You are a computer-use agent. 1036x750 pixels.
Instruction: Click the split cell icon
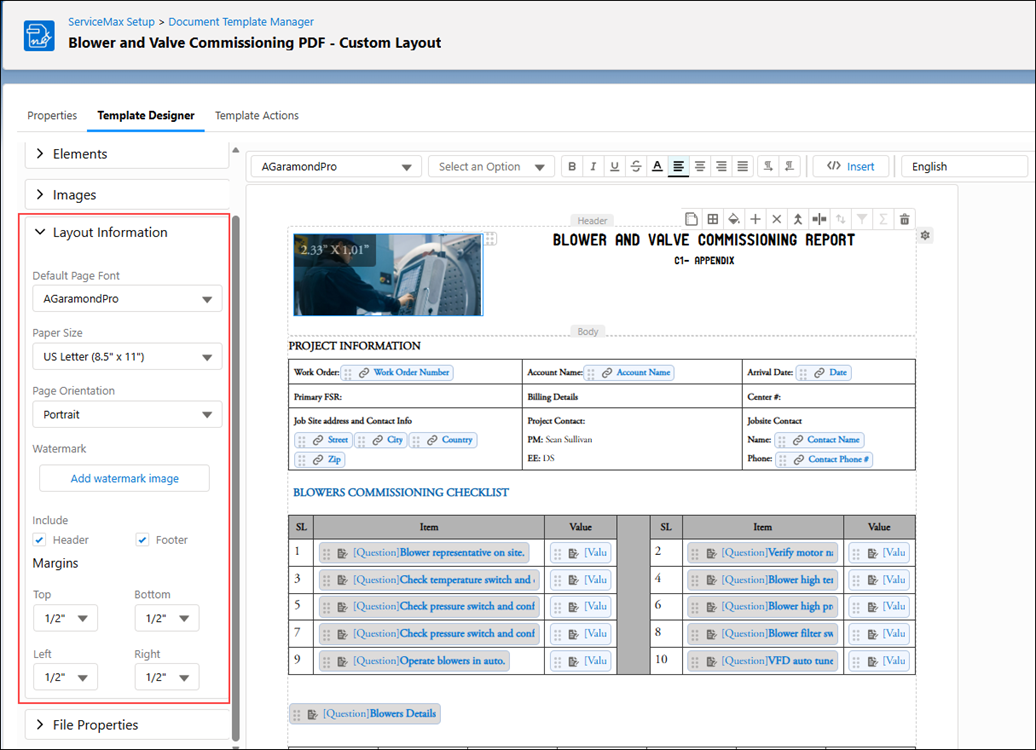click(x=819, y=219)
